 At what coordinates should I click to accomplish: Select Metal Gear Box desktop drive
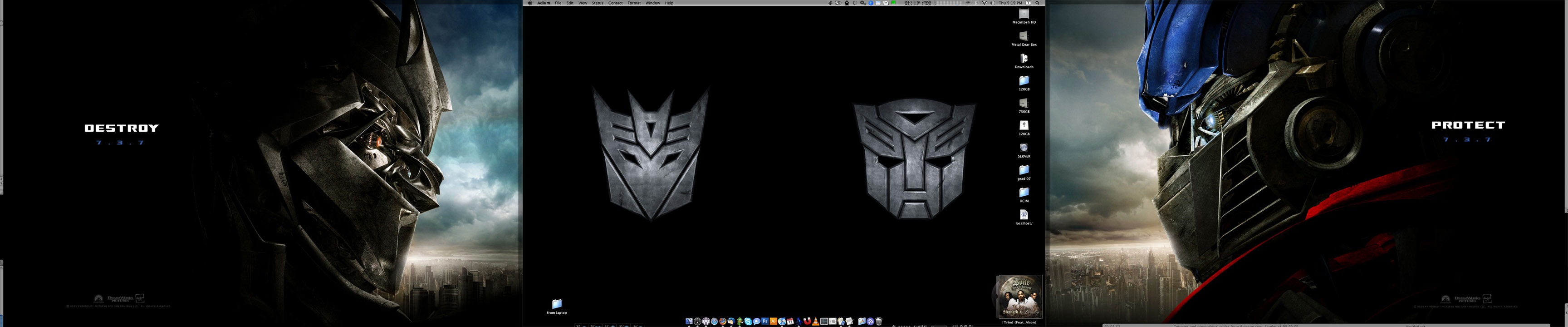coord(1024,36)
